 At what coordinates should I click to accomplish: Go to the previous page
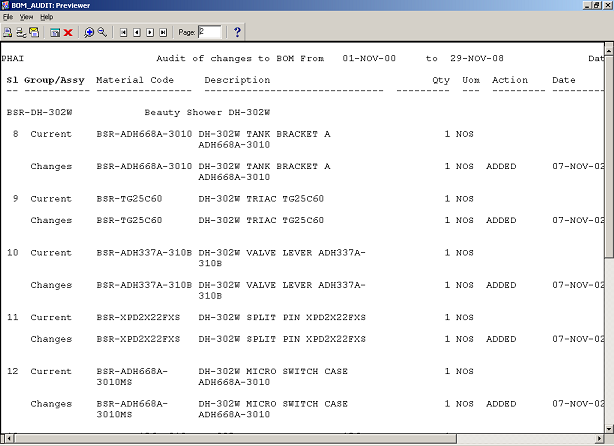pyautogui.click(x=136, y=32)
